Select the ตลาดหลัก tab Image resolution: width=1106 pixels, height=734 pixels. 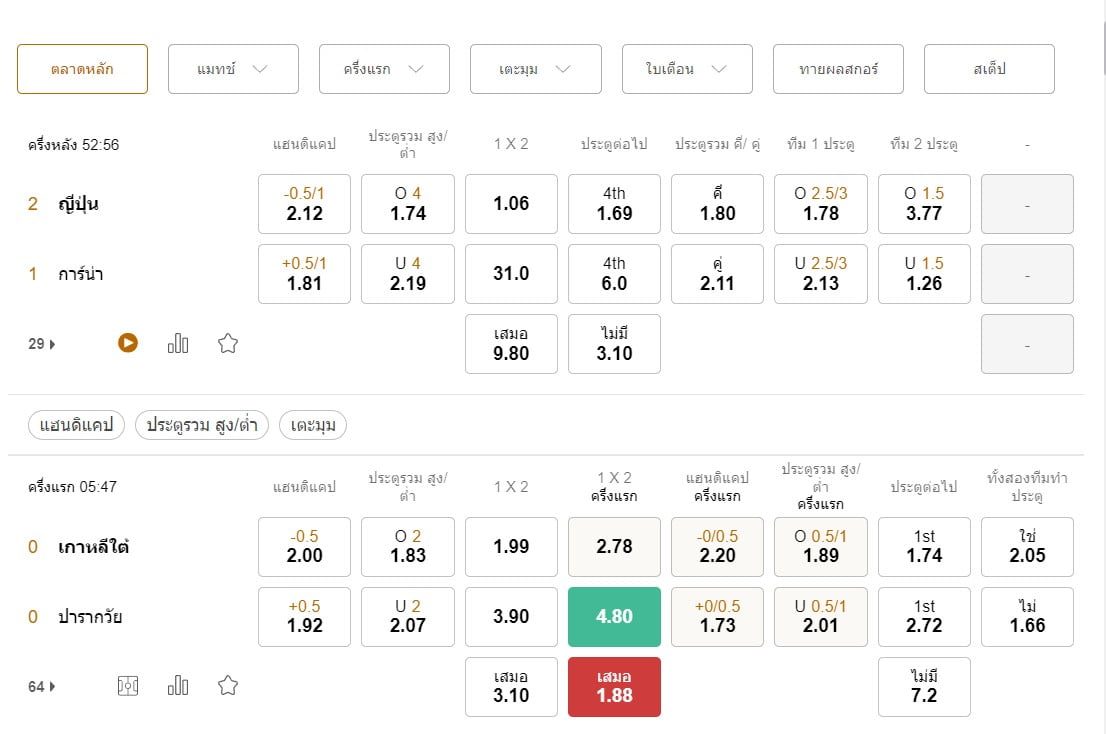[x=83, y=69]
